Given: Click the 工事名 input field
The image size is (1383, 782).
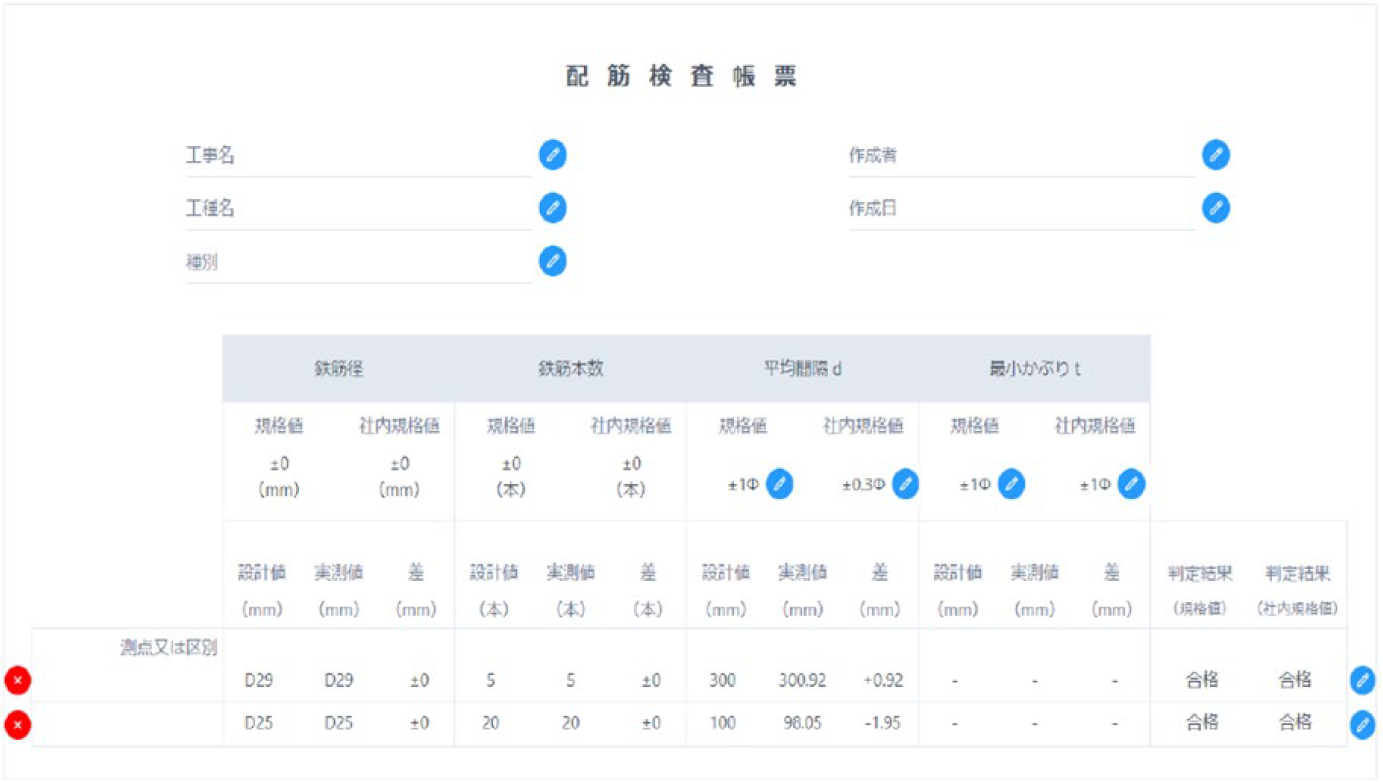Looking at the screenshot, I should click(358, 156).
